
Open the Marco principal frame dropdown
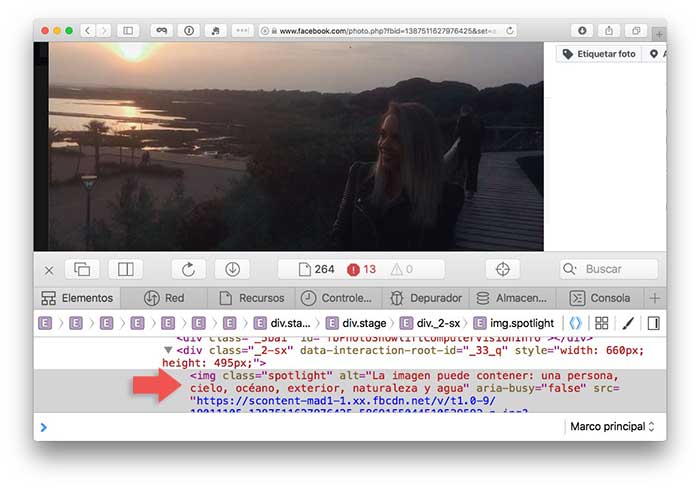point(612,426)
